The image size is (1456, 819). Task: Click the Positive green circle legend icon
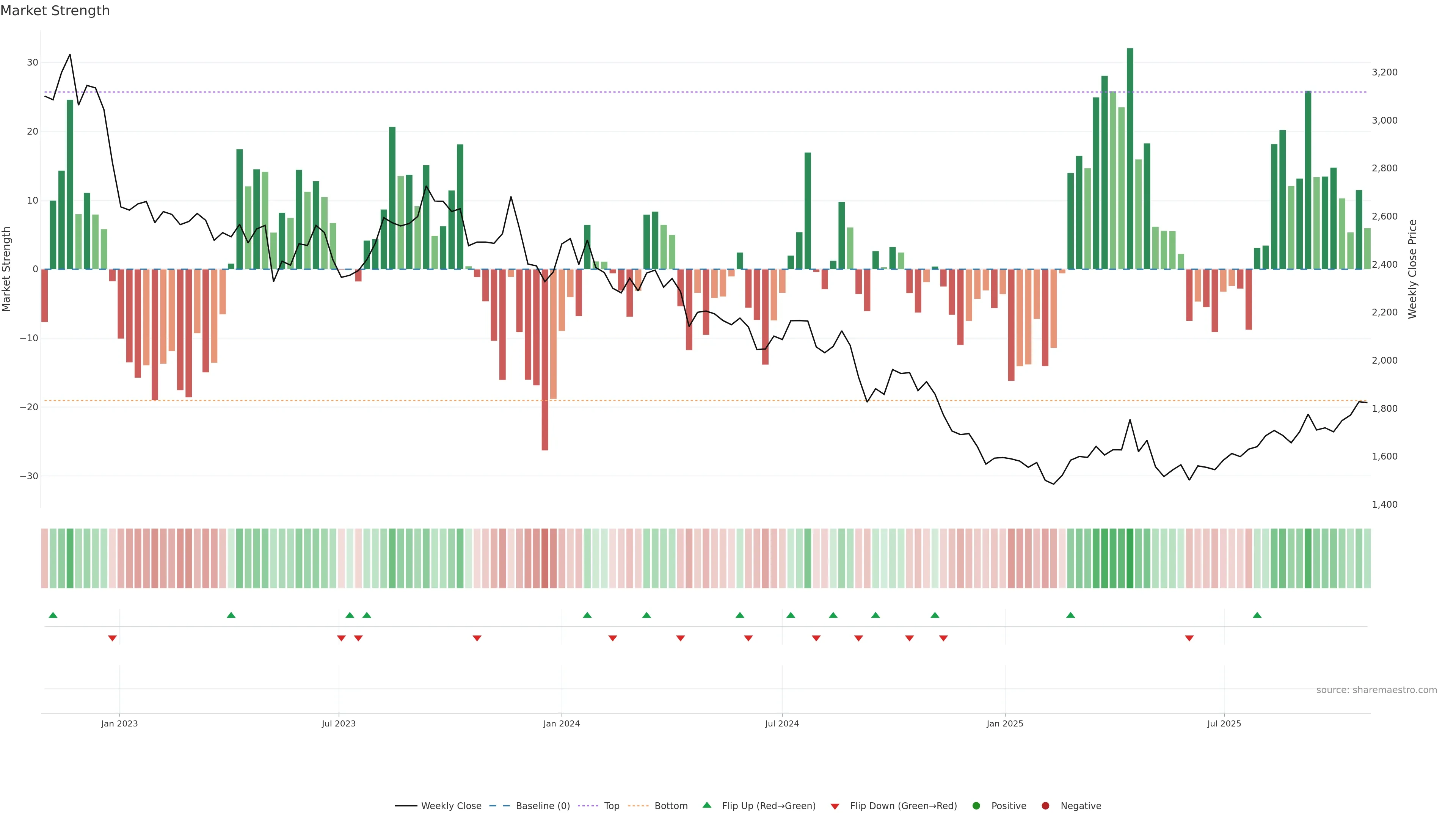pyautogui.click(x=976, y=806)
